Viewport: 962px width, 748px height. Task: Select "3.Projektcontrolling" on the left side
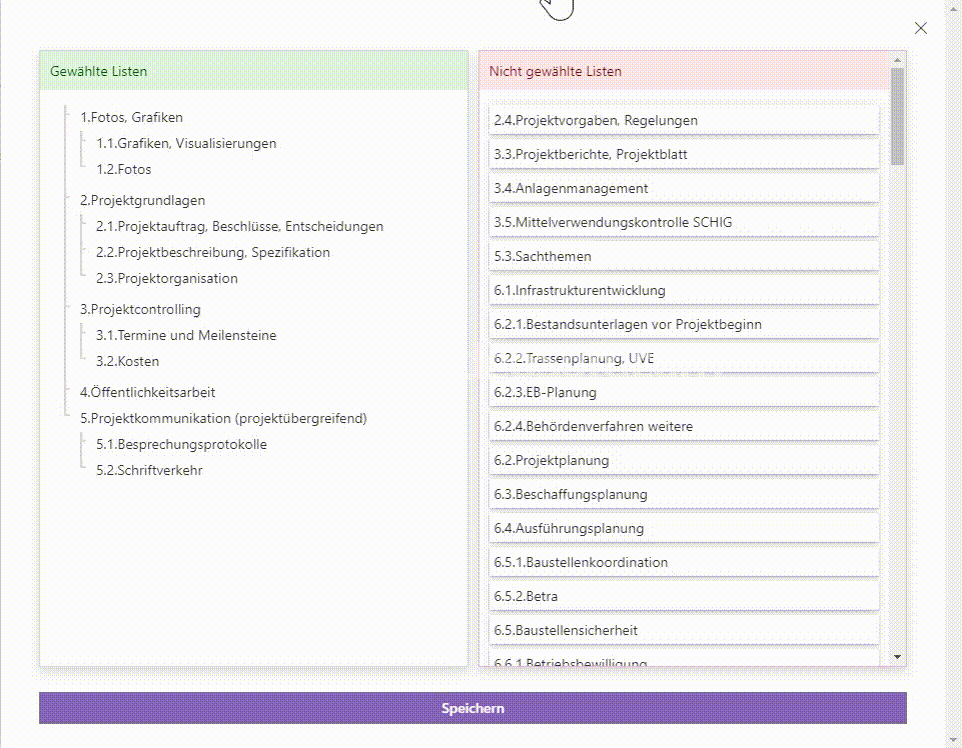(x=140, y=309)
